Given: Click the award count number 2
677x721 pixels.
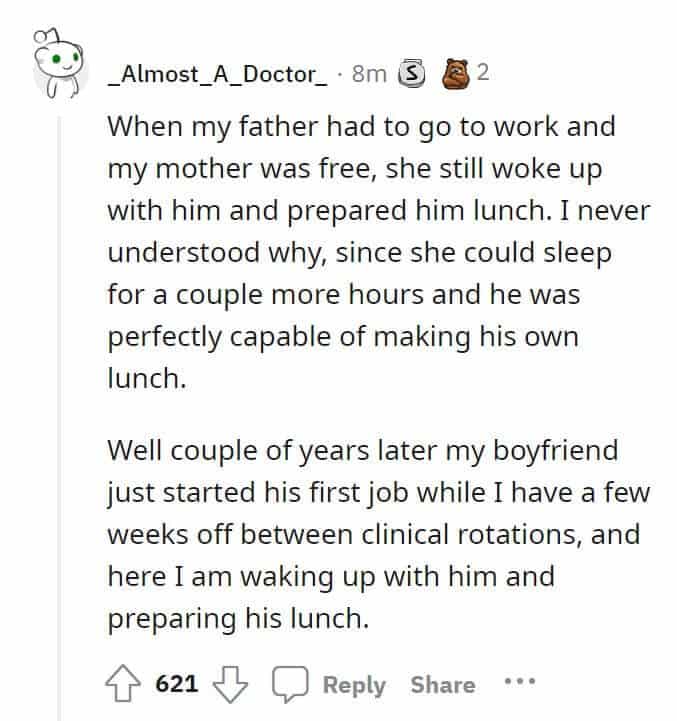Looking at the screenshot, I should (482, 72).
